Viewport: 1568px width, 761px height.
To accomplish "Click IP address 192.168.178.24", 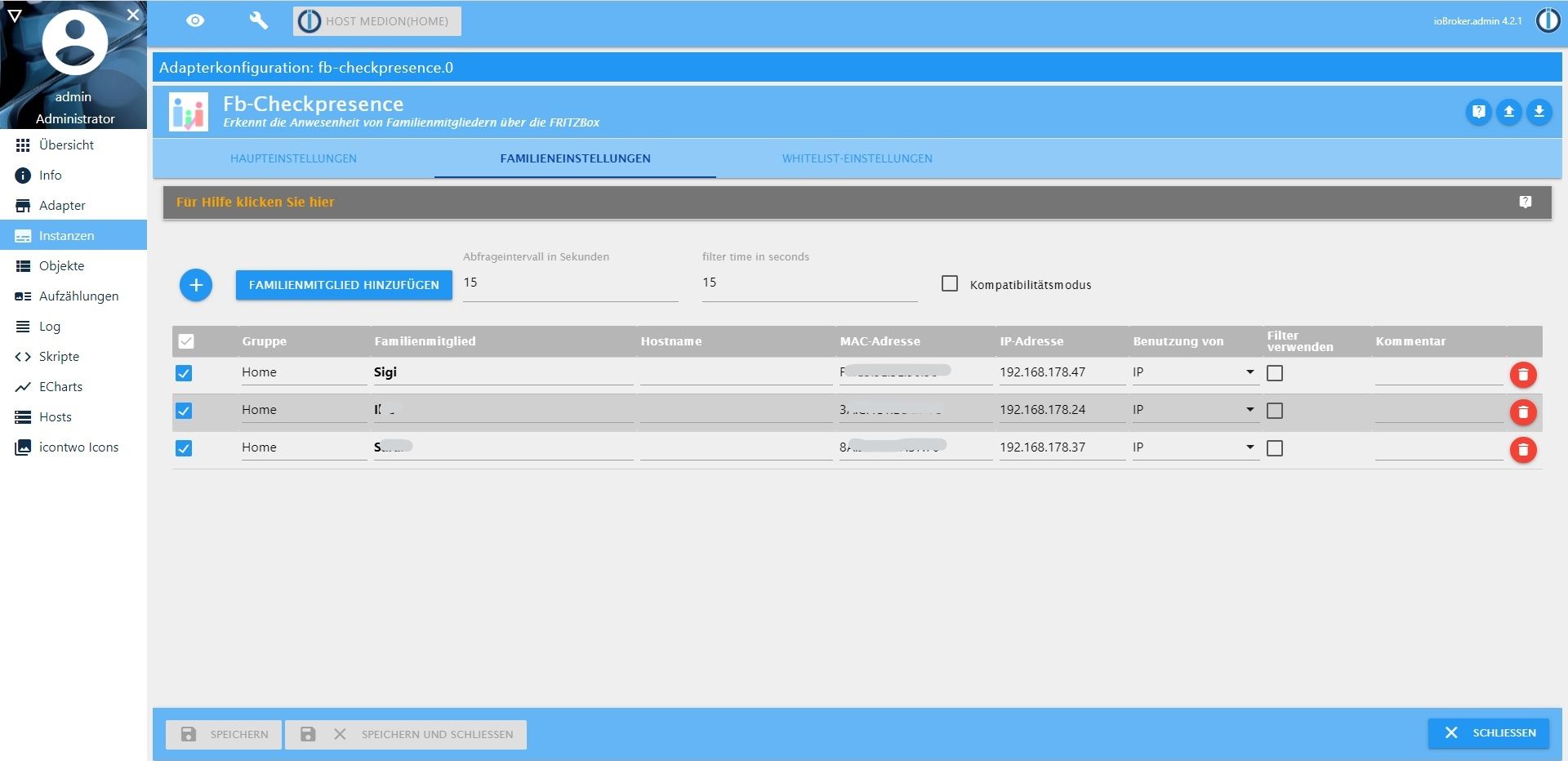I will tap(1062, 410).
